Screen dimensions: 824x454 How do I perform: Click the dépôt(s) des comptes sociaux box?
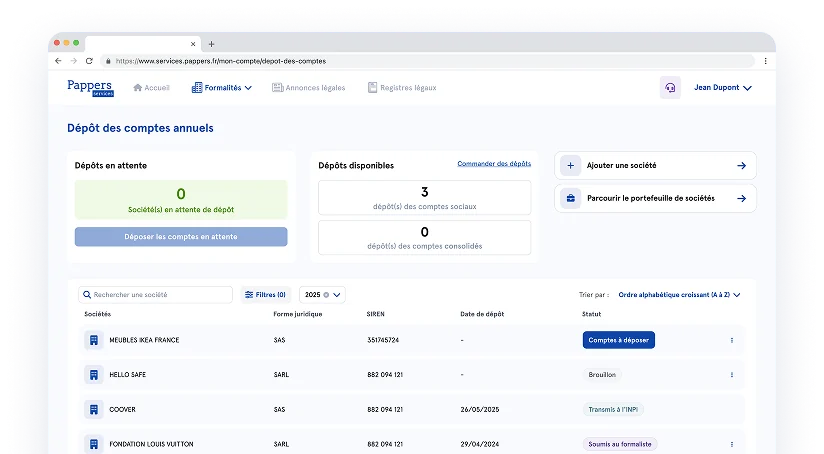(425, 198)
